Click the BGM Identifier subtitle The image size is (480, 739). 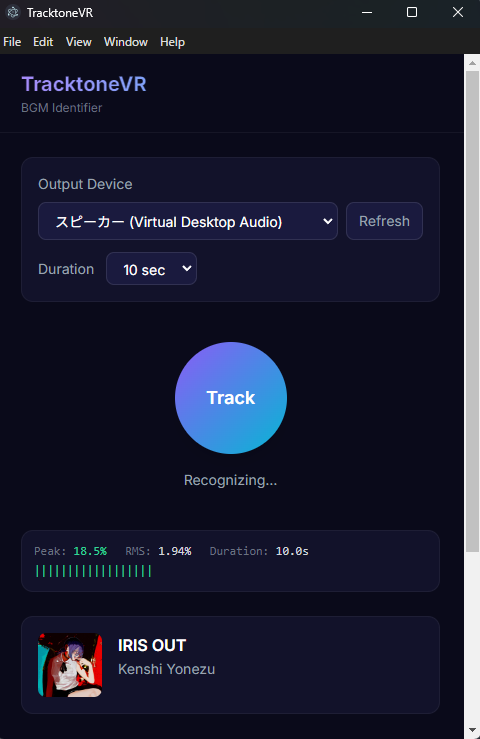(x=61, y=108)
